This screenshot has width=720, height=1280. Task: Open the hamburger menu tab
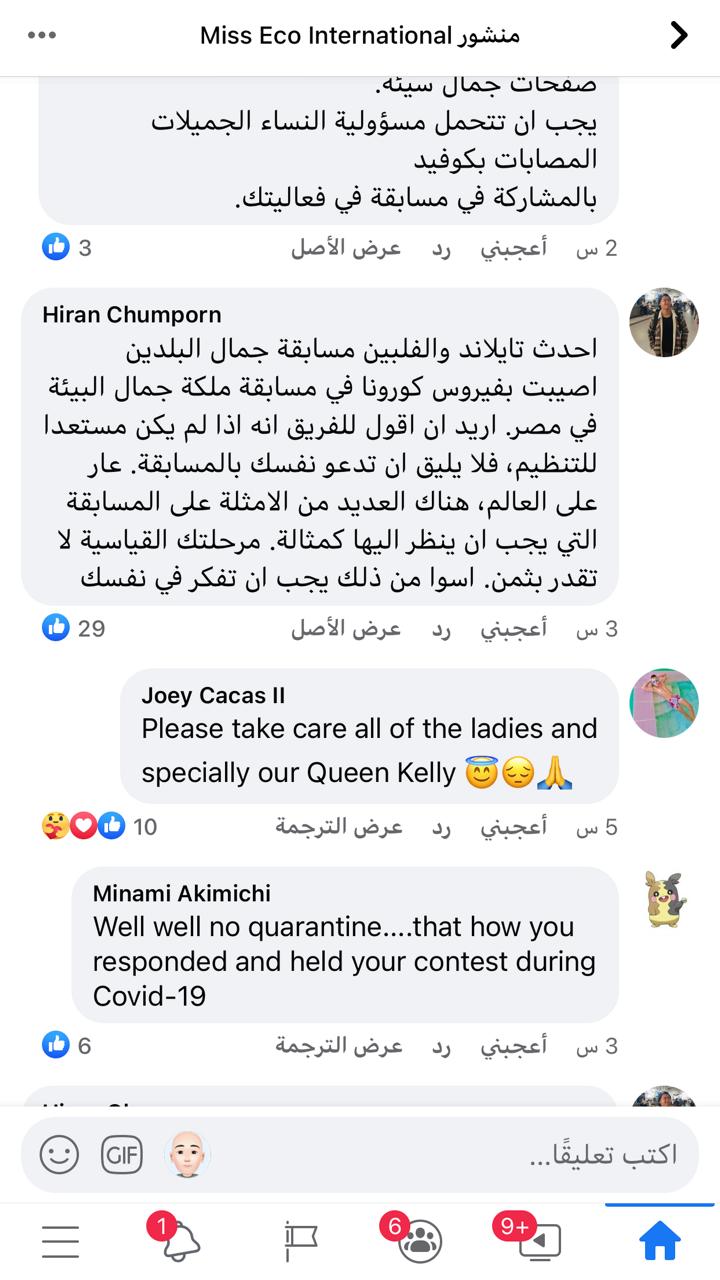[x=60, y=1241]
